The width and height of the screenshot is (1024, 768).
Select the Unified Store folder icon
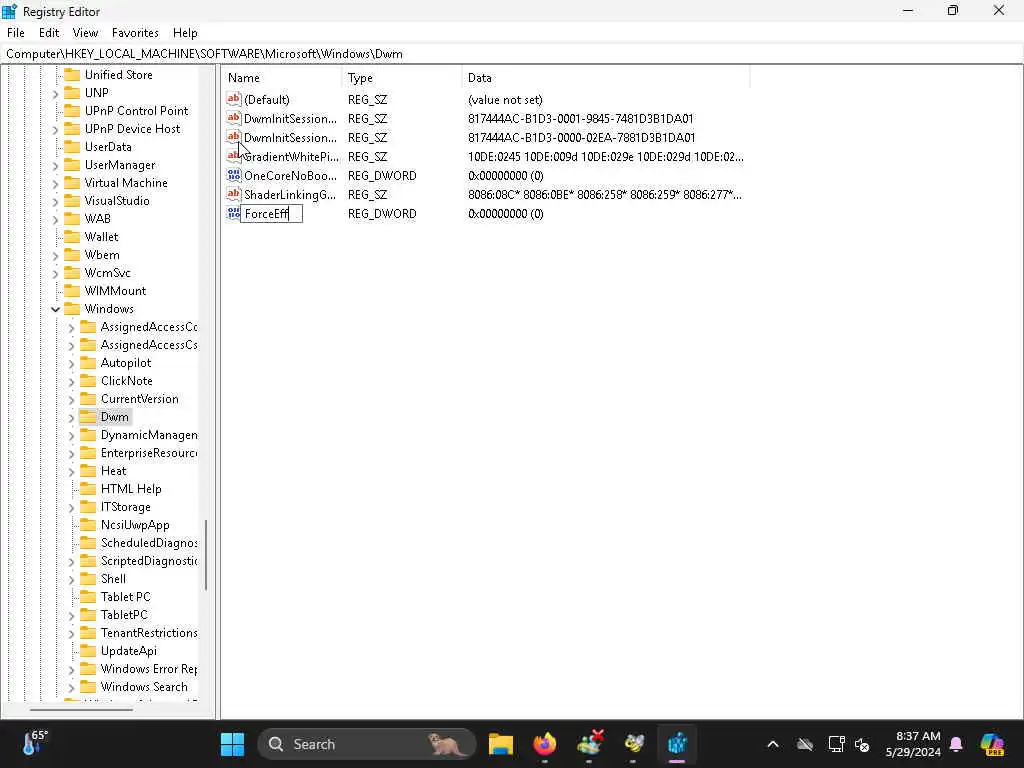point(72,74)
